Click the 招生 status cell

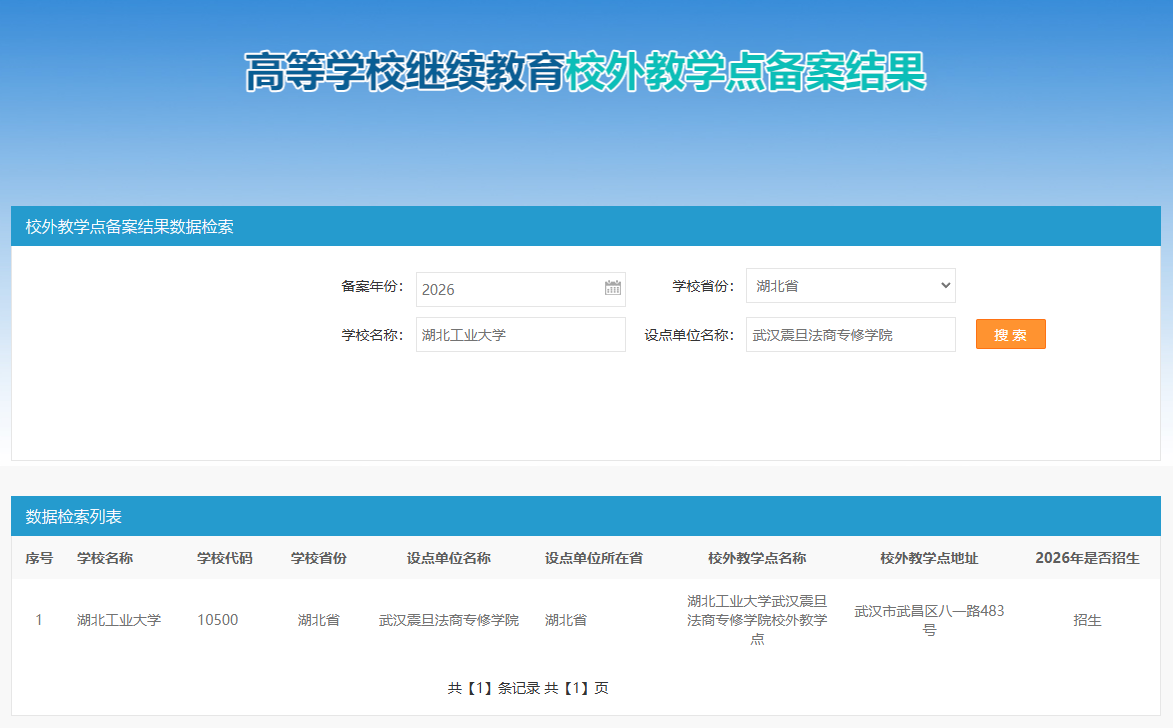(x=1087, y=620)
